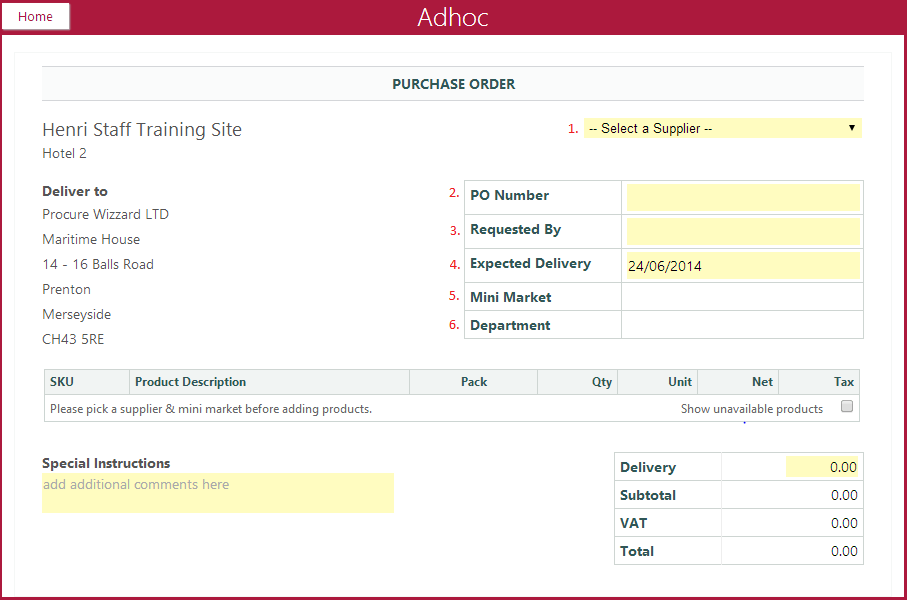This screenshot has width=907, height=600.
Task: Select the Henri Staff Training Site title
Action: click(x=142, y=129)
